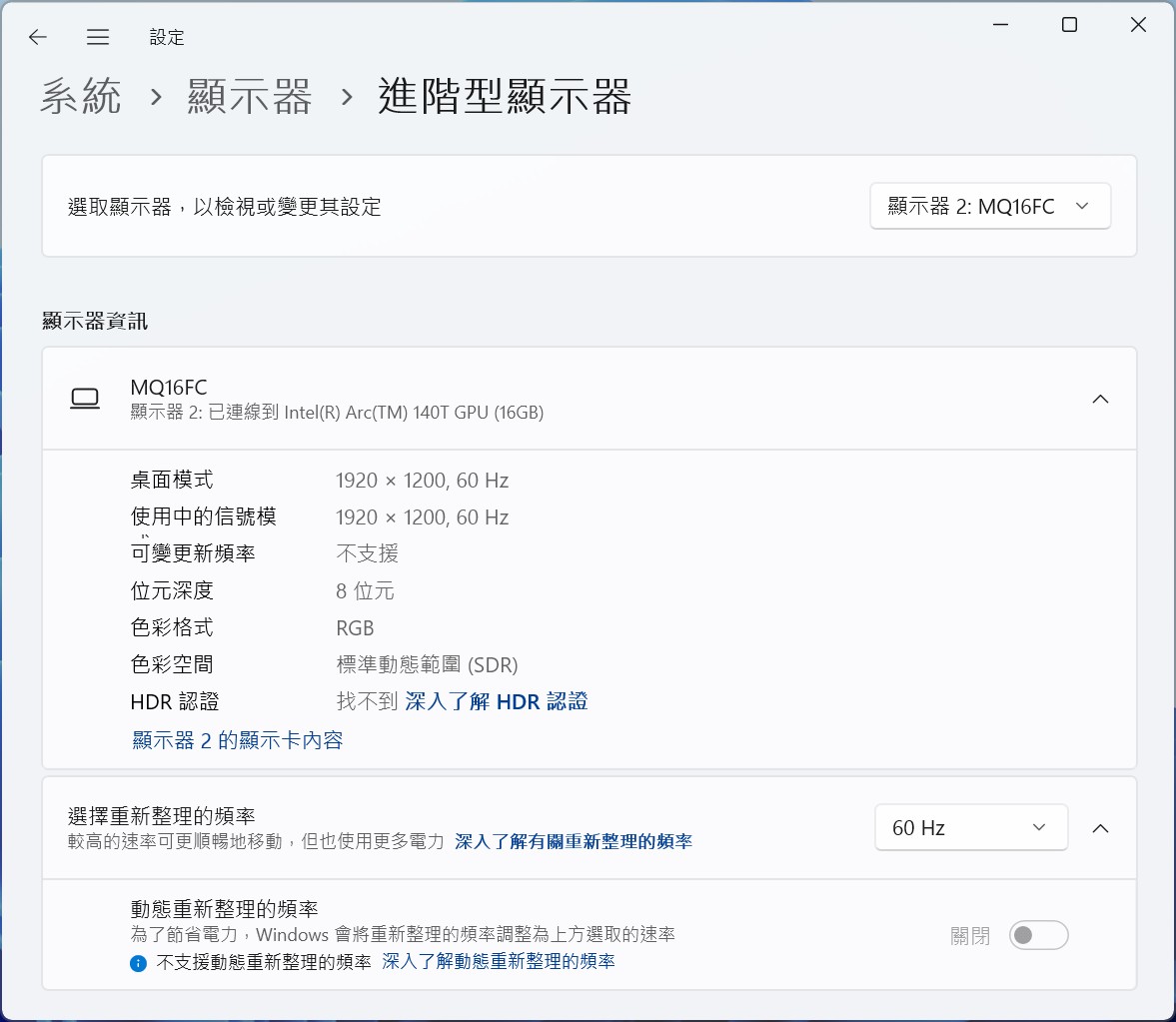Viewport: 1176px width, 1022px height.
Task: Click the RGB value
Action: [355, 628]
